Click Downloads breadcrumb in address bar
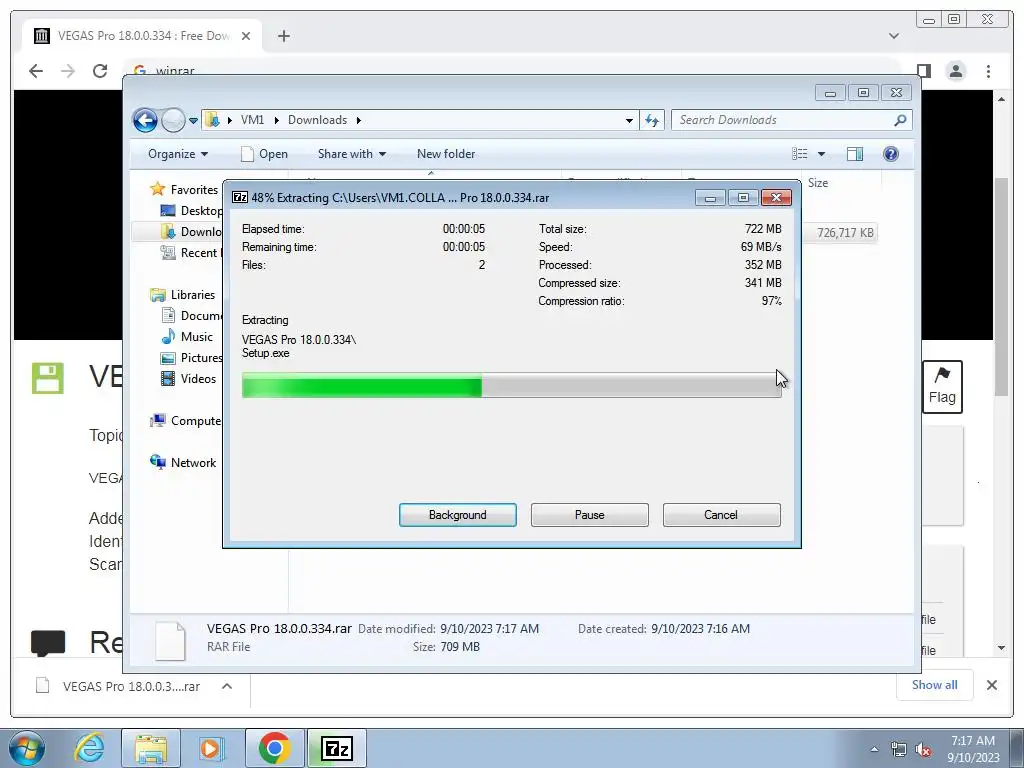1024x768 pixels. point(317,120)
